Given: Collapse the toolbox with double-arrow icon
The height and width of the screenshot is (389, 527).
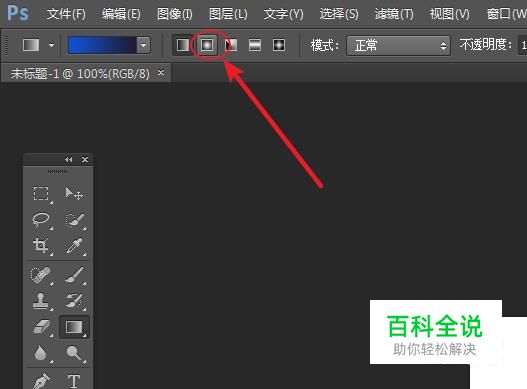Looking at the screenshot, I should tap(69, 160).
